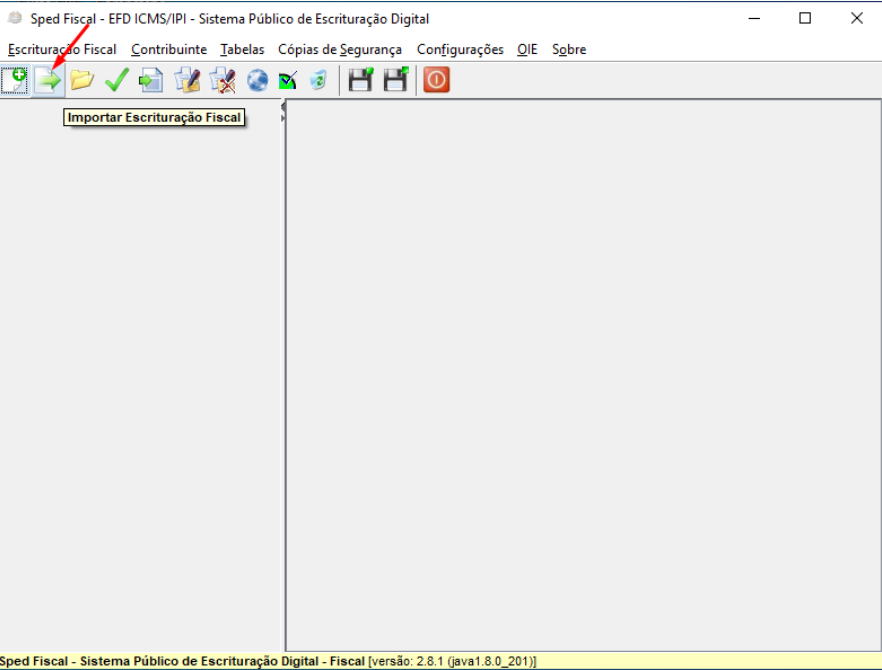Expand the Tabelas menu

point(242,49)
